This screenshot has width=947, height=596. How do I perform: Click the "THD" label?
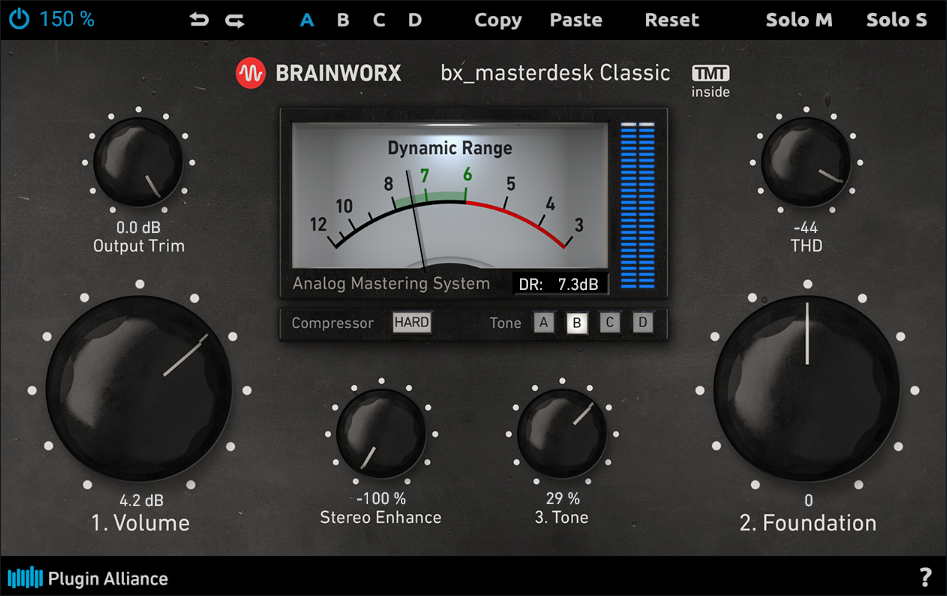click(806, 246)
